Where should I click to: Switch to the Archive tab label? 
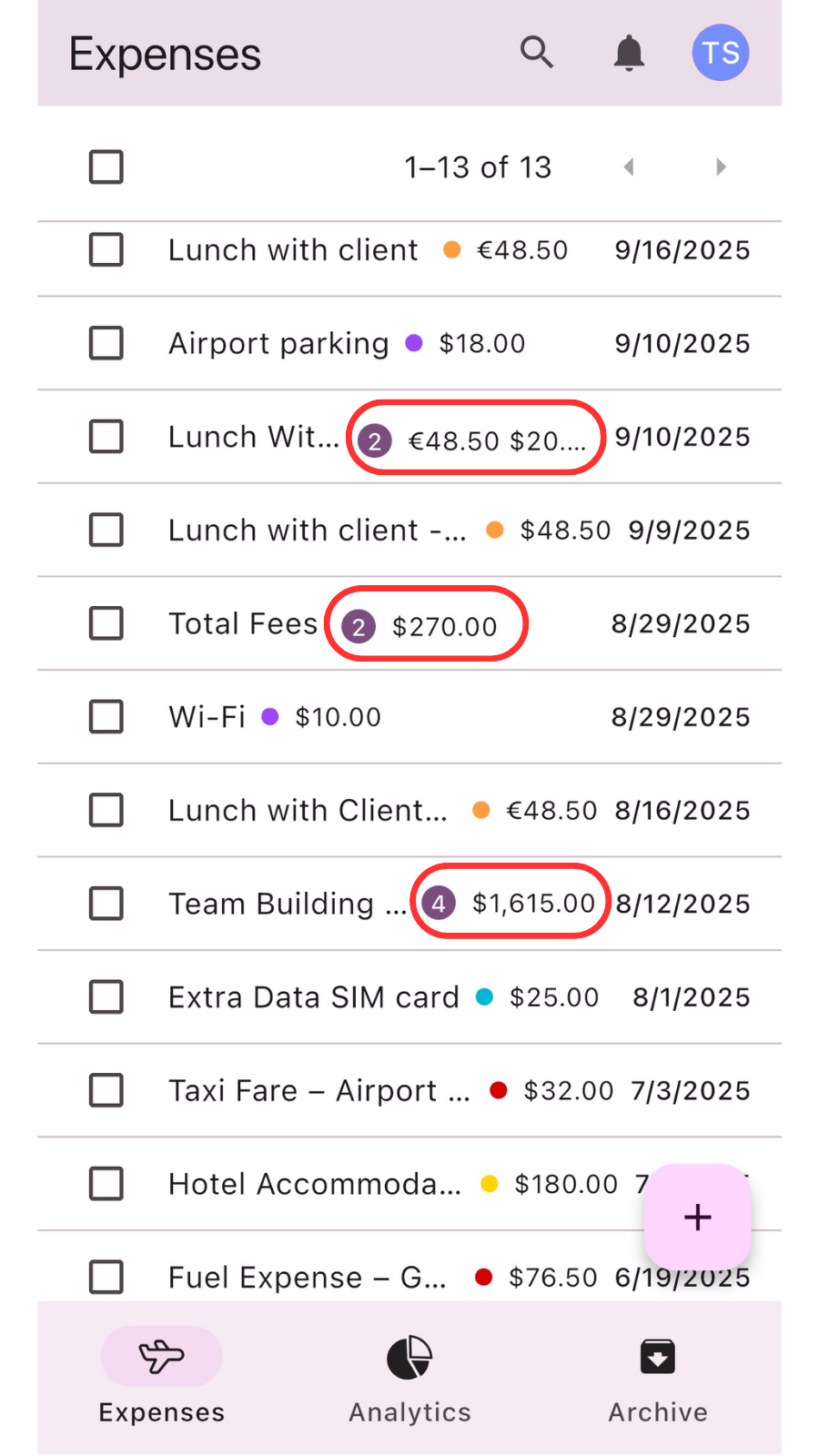pos(657,1411)
